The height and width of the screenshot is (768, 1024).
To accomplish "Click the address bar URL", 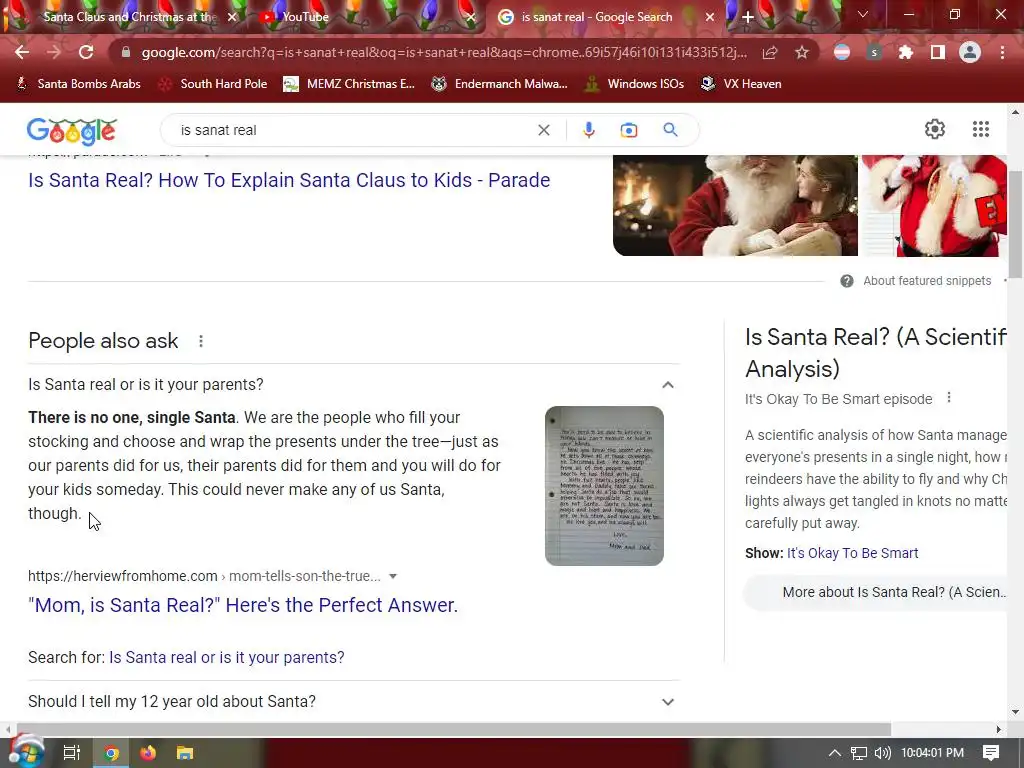I will 444,52.
